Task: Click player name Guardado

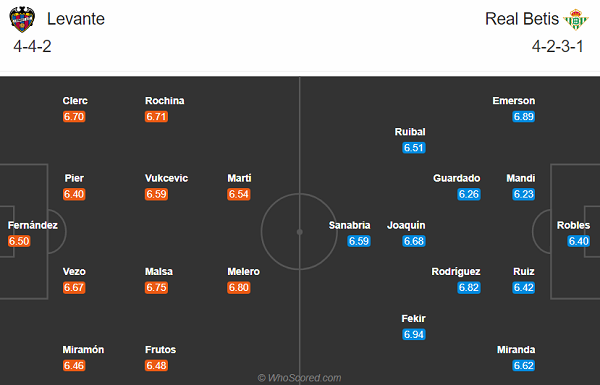Action: pos(457,178)
